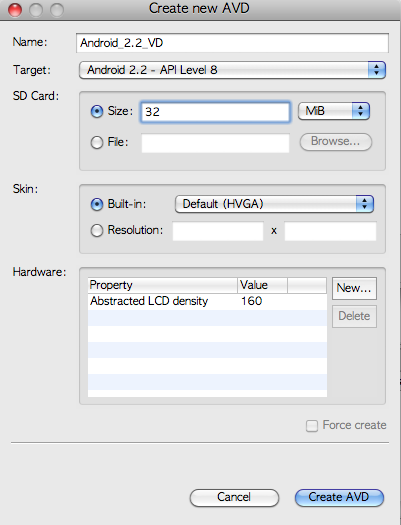Close the Create new AVD window
The width and height of the screenshot is (401, 525).
(x=15, y=10)
